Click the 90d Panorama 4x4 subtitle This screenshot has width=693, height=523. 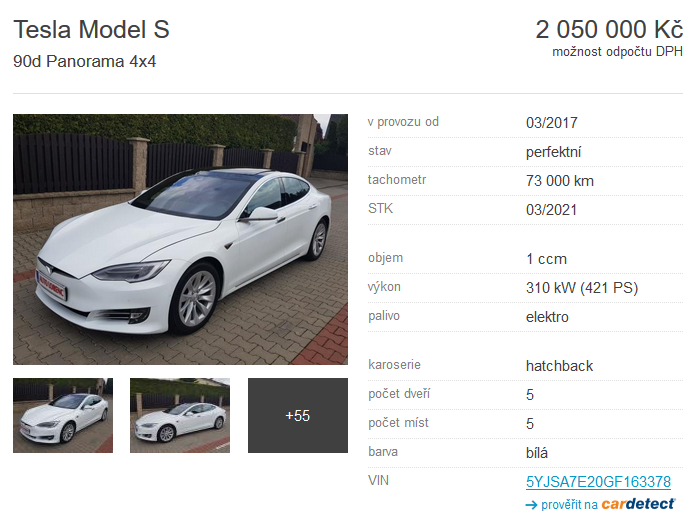point(84,61)
